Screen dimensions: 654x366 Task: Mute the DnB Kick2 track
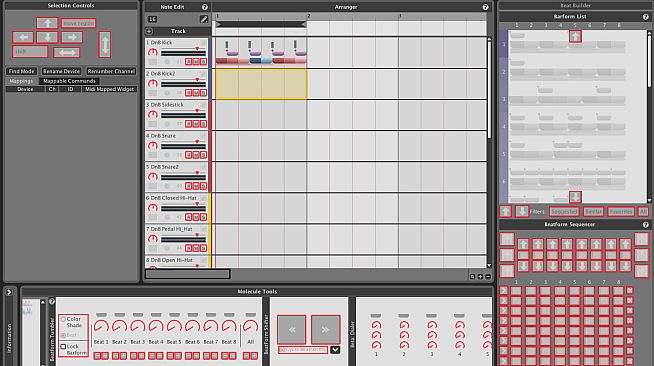(x=196, y=93)
